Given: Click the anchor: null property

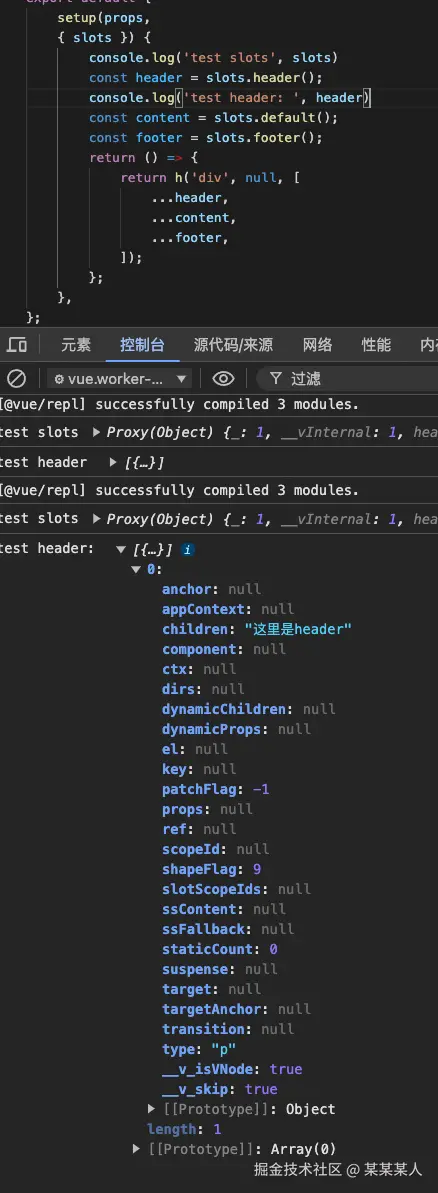Looking at the screenshot, I should pos(211,589).
